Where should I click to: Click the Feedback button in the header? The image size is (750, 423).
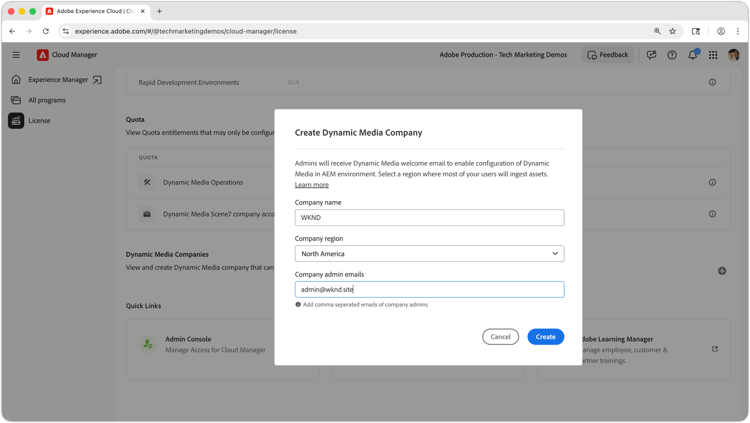(607, 55)
